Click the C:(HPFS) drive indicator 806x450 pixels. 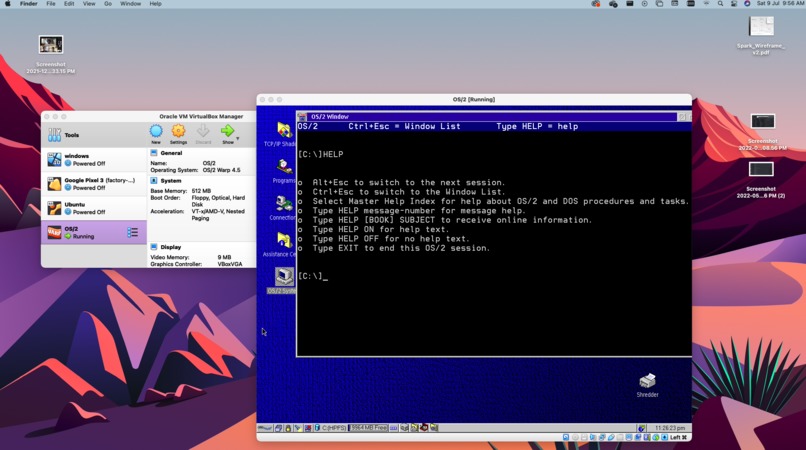pyautogui.click(x=331, y=428)
